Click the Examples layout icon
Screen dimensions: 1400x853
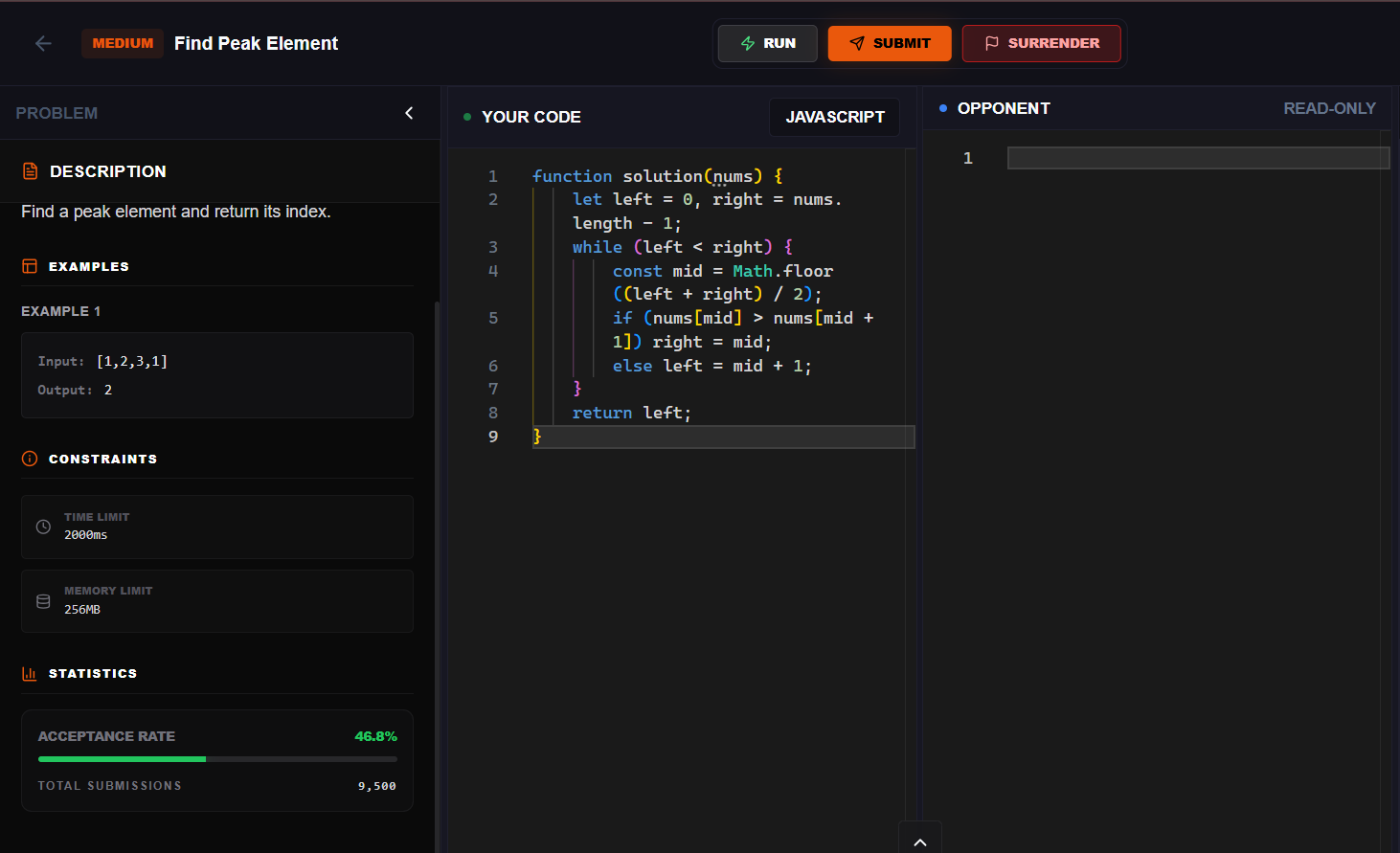click(30, 266)
